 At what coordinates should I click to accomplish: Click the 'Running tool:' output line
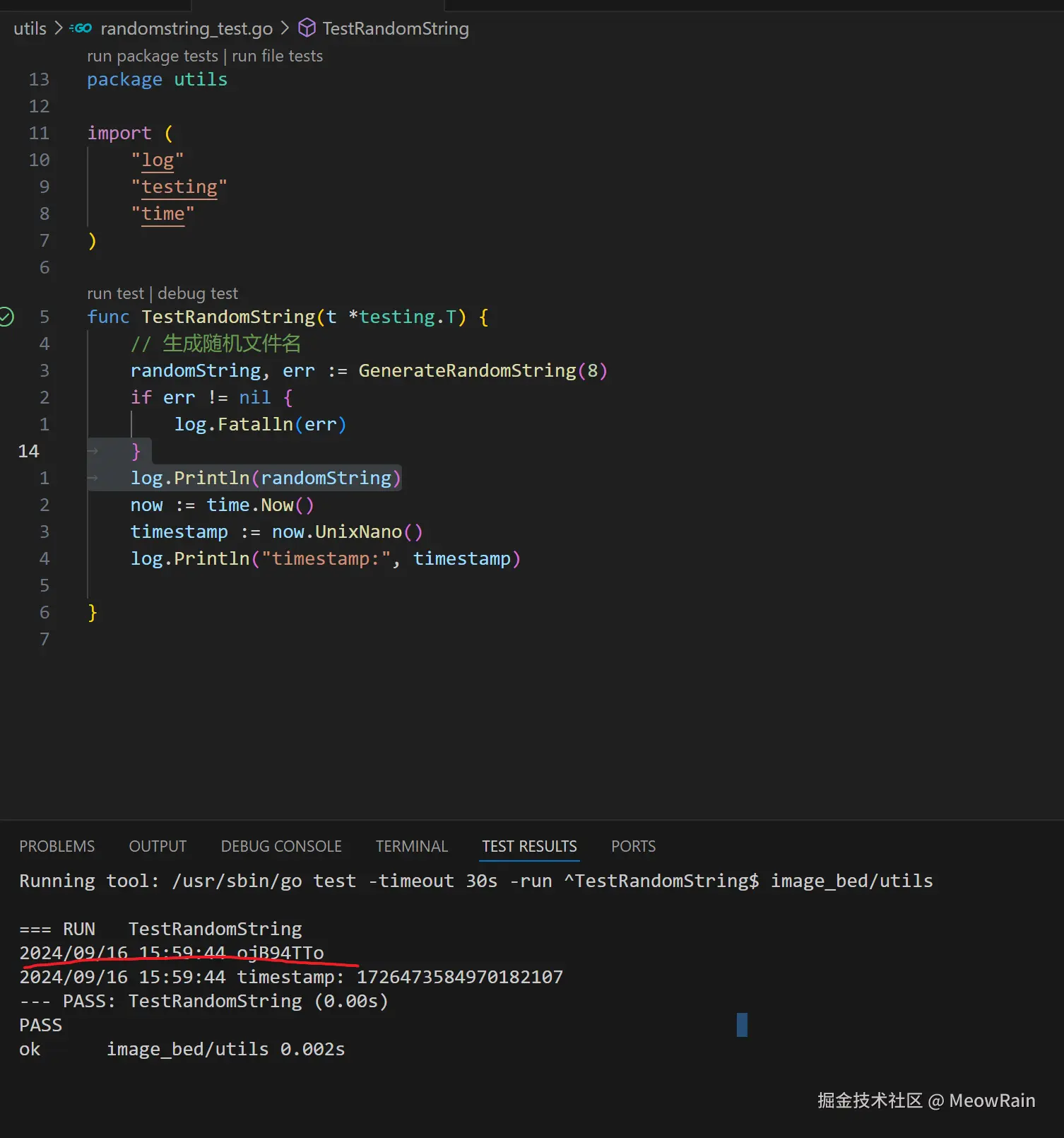(476, 881)
